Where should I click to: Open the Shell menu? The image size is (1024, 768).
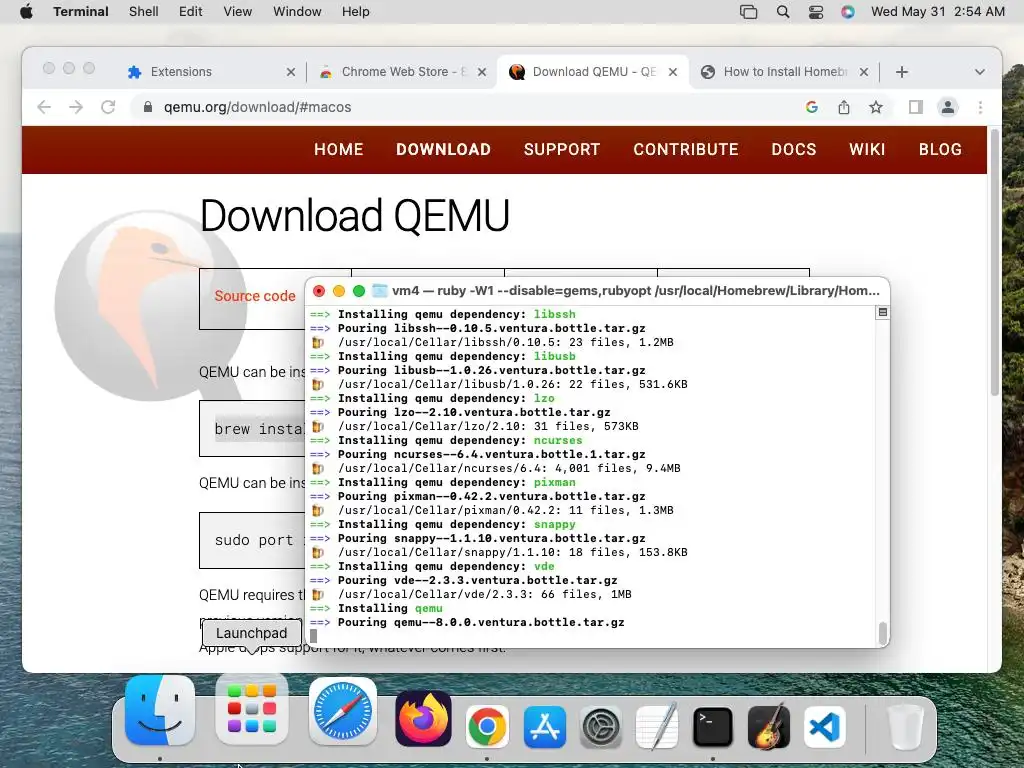[x=144, y=12]
